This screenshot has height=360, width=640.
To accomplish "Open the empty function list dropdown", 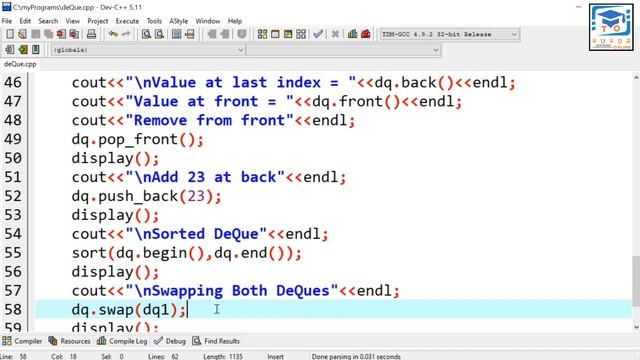I will 343,50.
